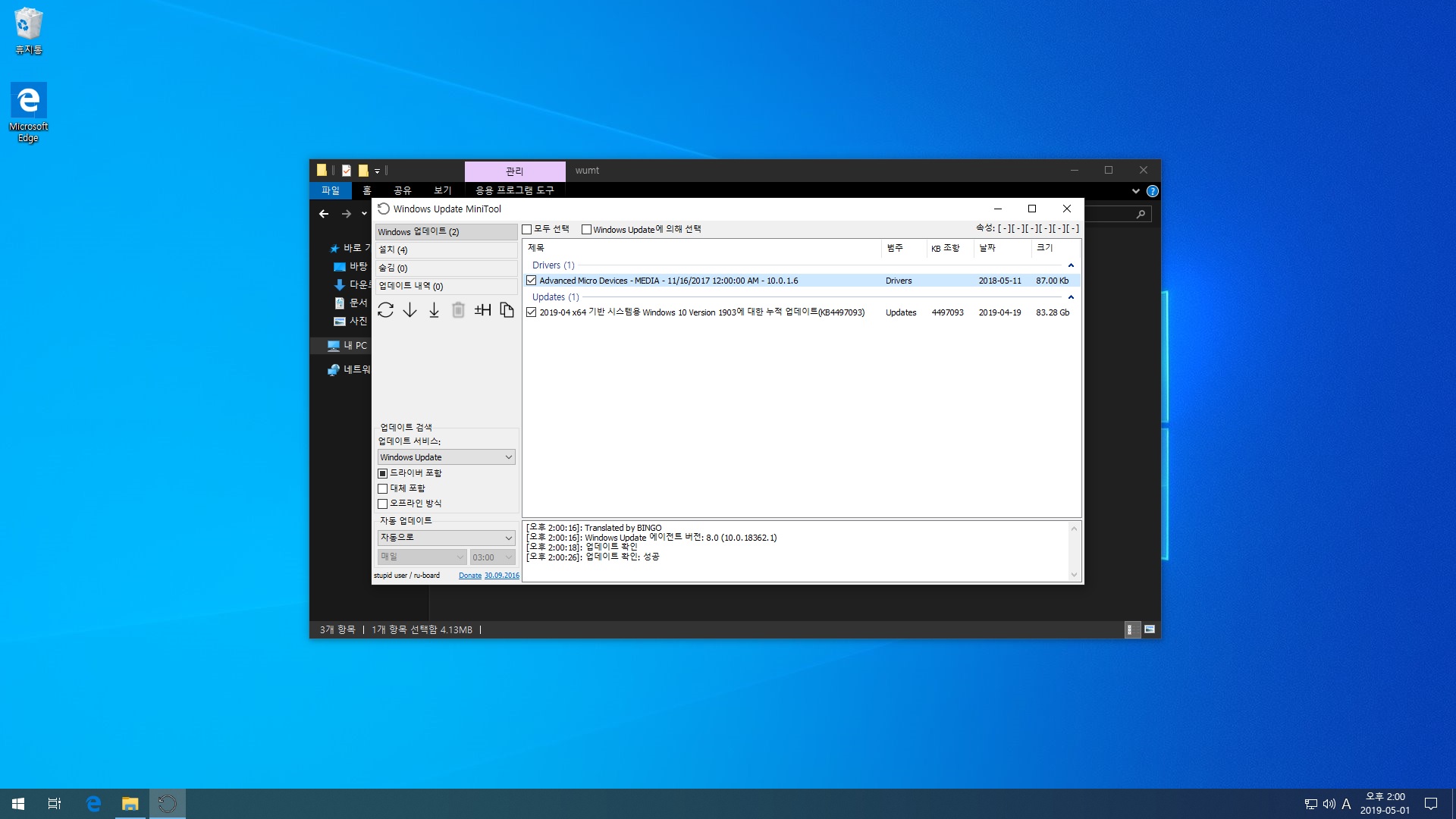Open the '공유' ribbon tab in Explorer
This screenshot has height=819, width=1456.
(403, 190)
